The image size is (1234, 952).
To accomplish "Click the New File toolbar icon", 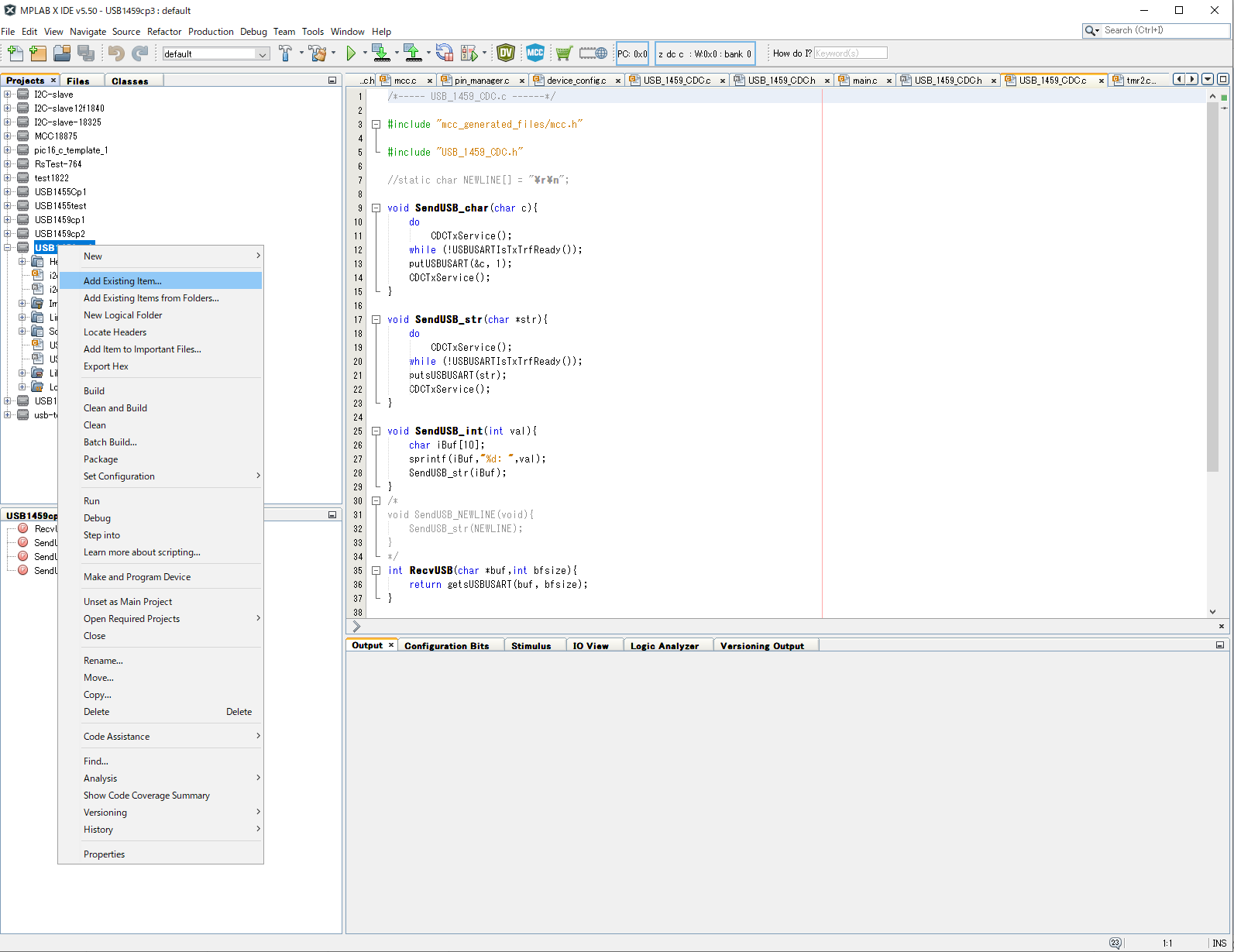I will 15,53.
